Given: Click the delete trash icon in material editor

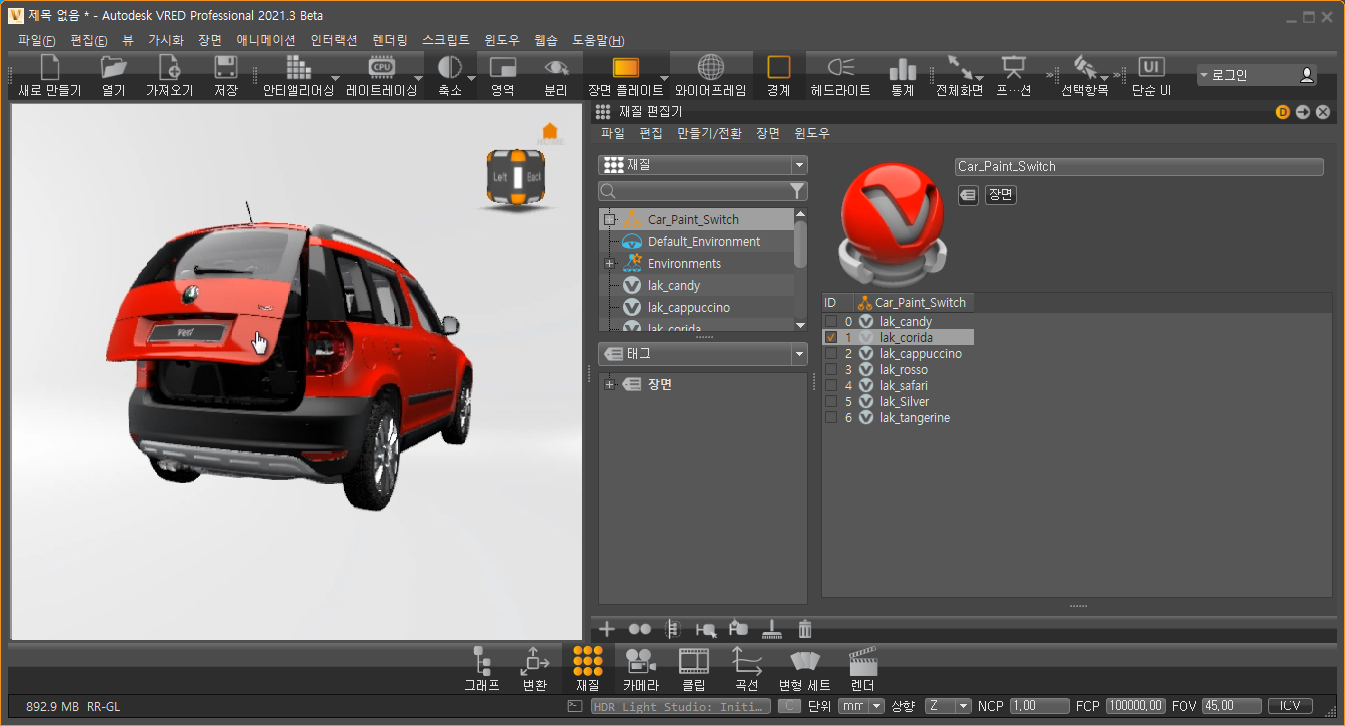Looking at the screenshot, I should 805,629.
